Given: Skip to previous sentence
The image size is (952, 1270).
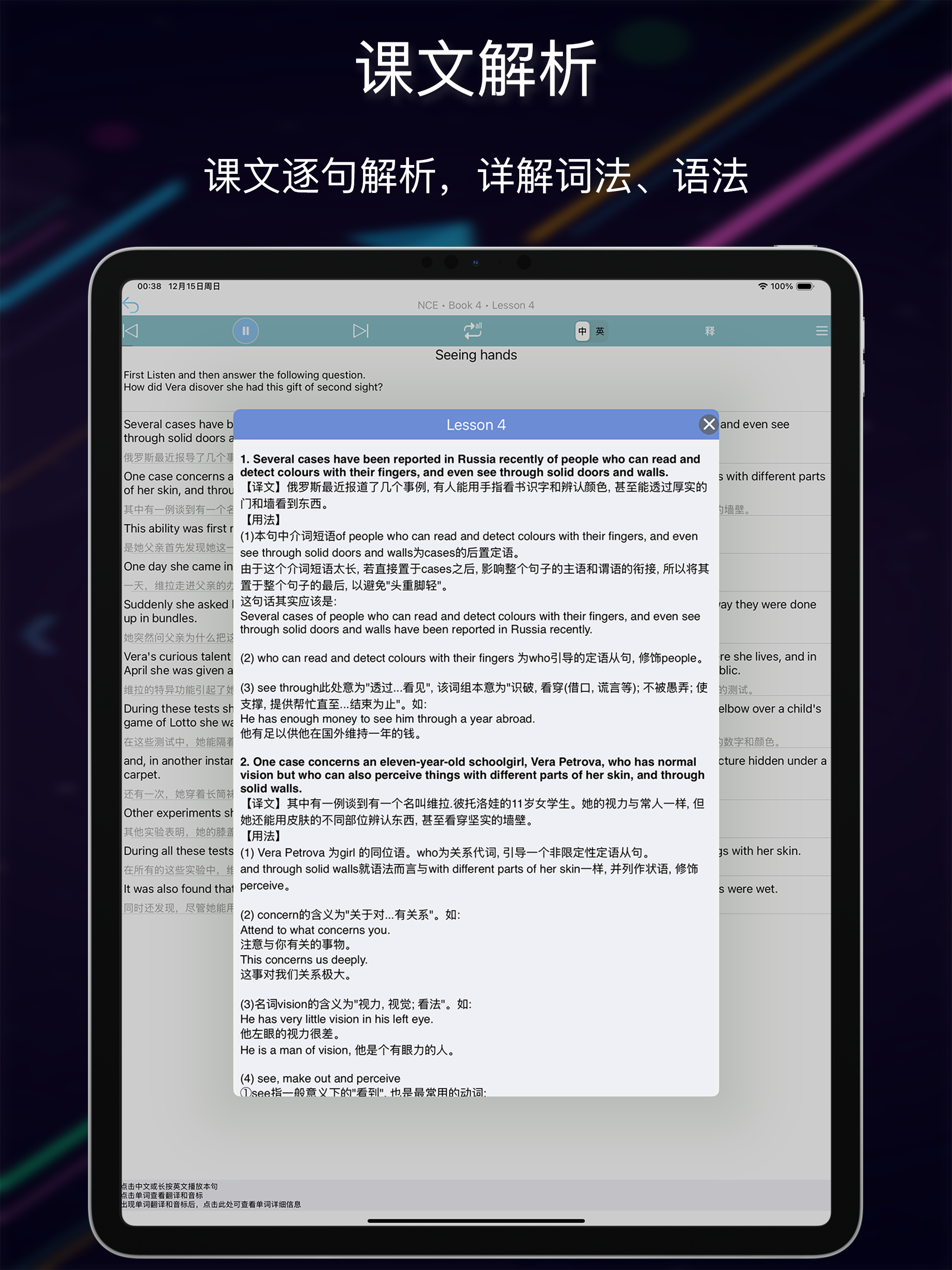Looking at the screenshot, I should [x=131, y=331].
